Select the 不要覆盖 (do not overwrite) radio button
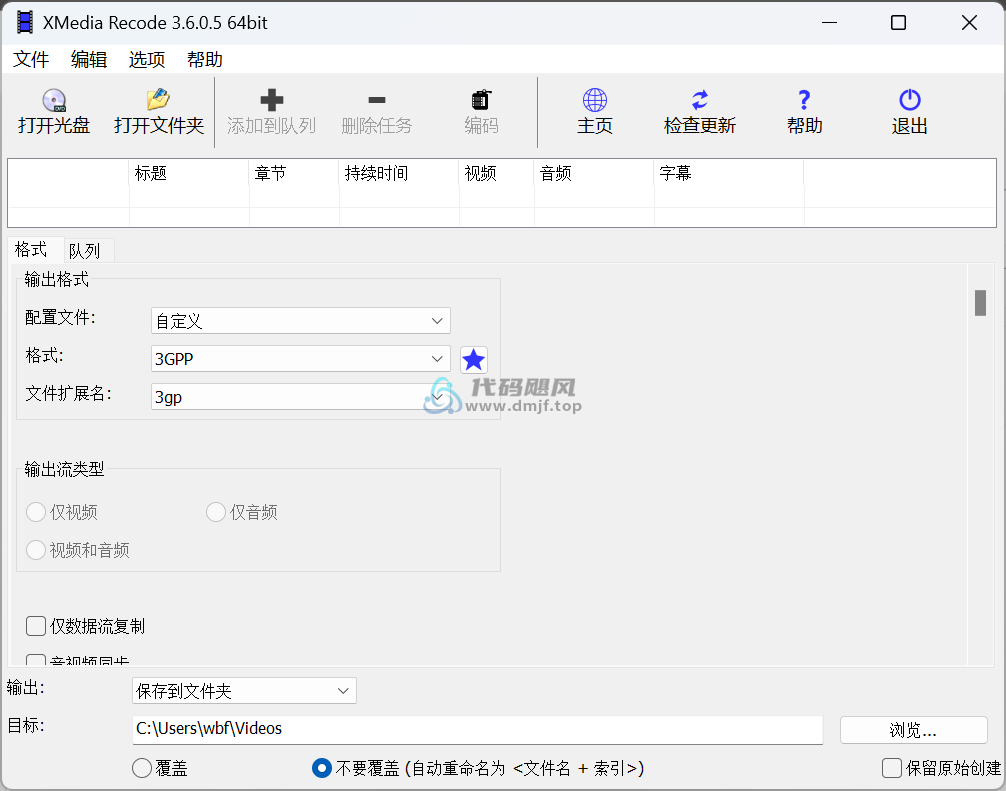Screen dimensions: 1006x791 (x=321, y=768)
